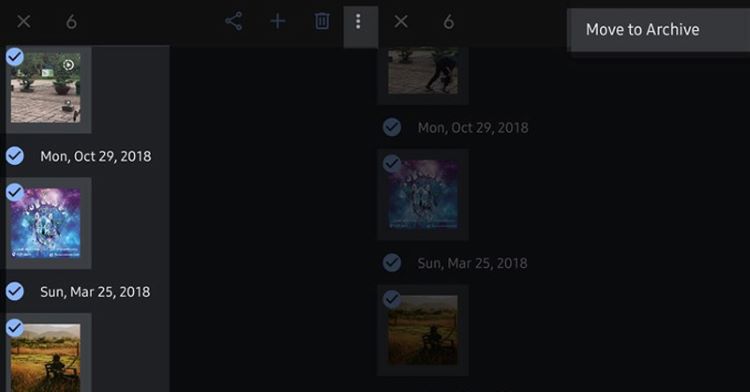Click the X icon in the right panel

pyautogui.click(x=401, y=22)
